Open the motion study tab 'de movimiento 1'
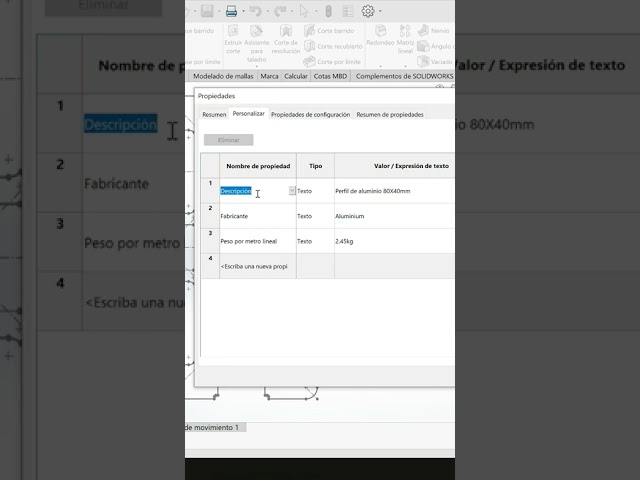This screenshot has height=480, width=640. pyautogui.click(x=215, y=428)
